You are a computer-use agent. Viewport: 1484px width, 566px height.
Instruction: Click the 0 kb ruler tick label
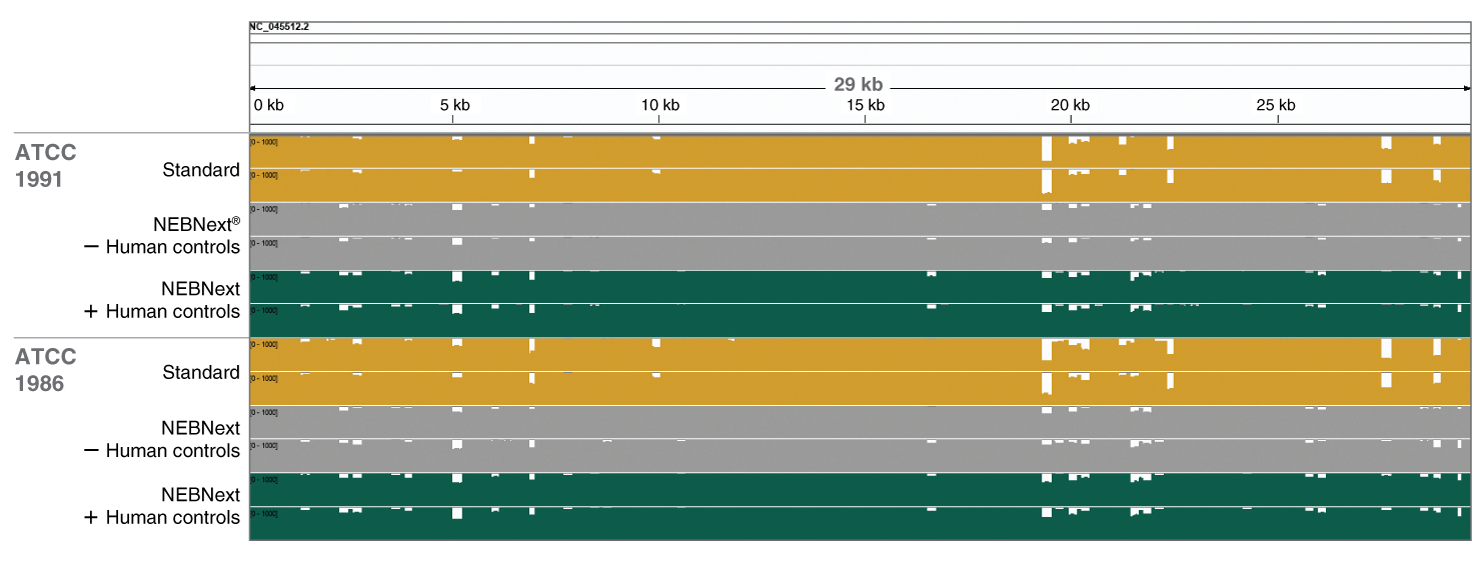[x=268, y=105]
